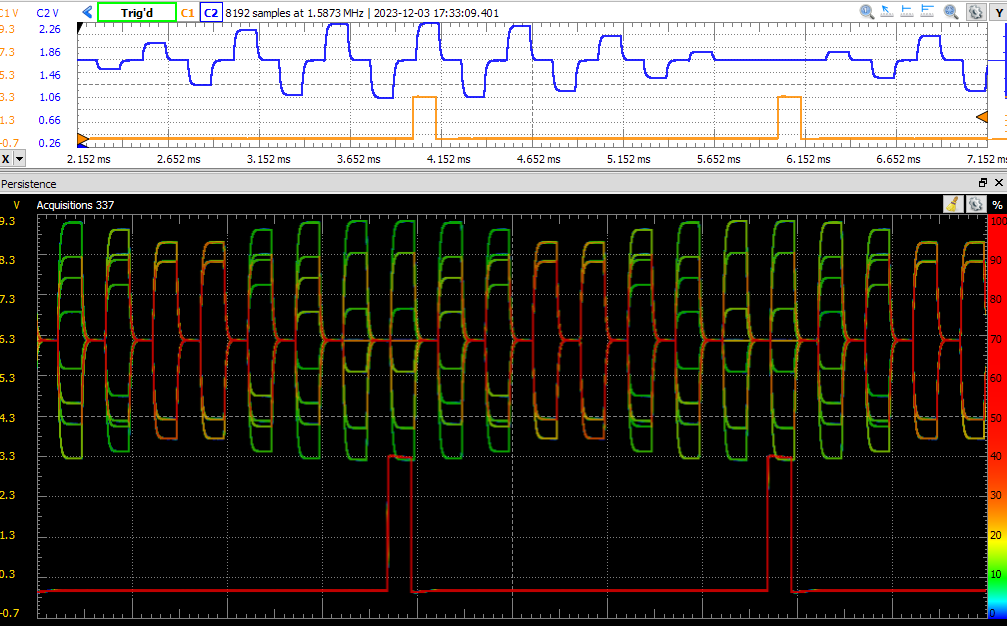
Task: Click the sample rate info text
Action: pyautogui.click(x=294, y=13)
